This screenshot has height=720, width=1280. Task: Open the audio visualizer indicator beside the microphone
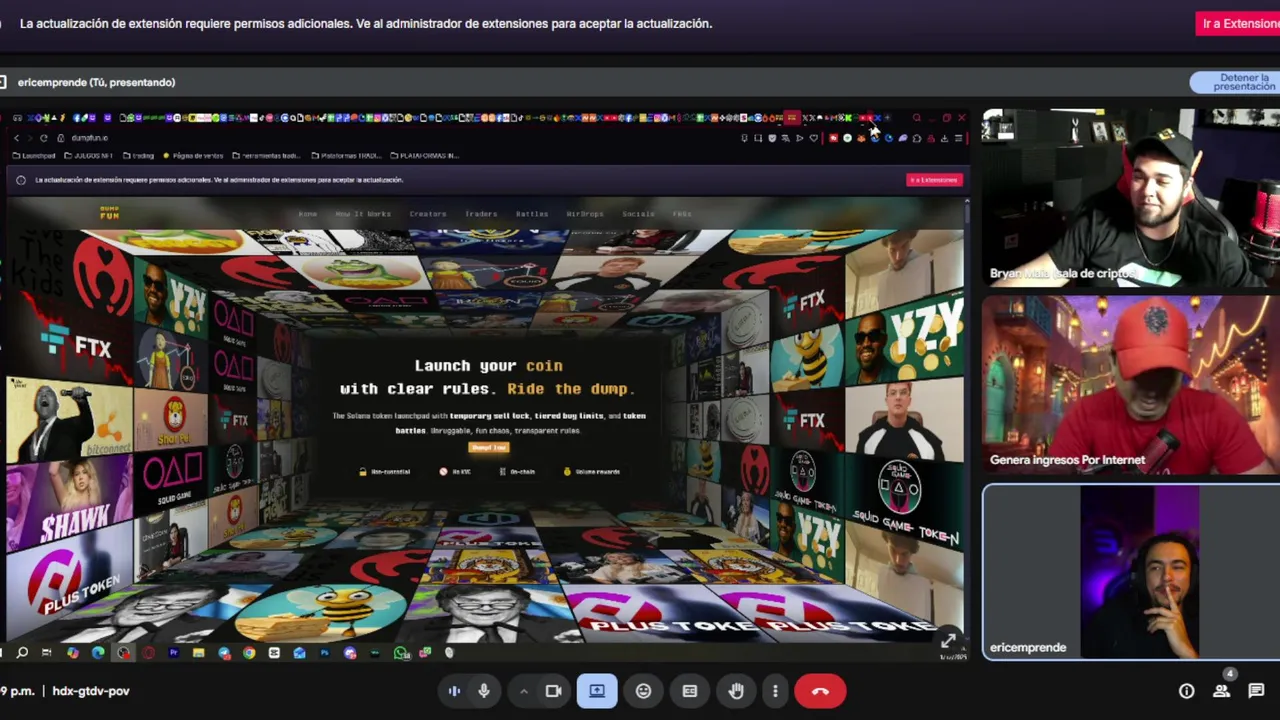coord(454,691)
